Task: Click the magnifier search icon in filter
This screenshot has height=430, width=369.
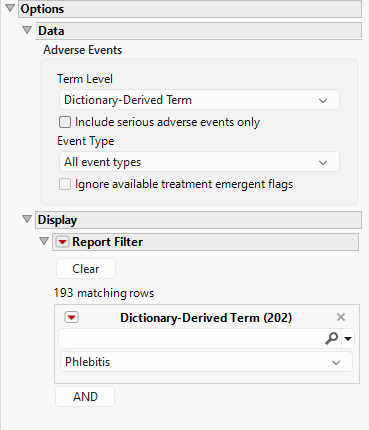Action: point(332,338)
